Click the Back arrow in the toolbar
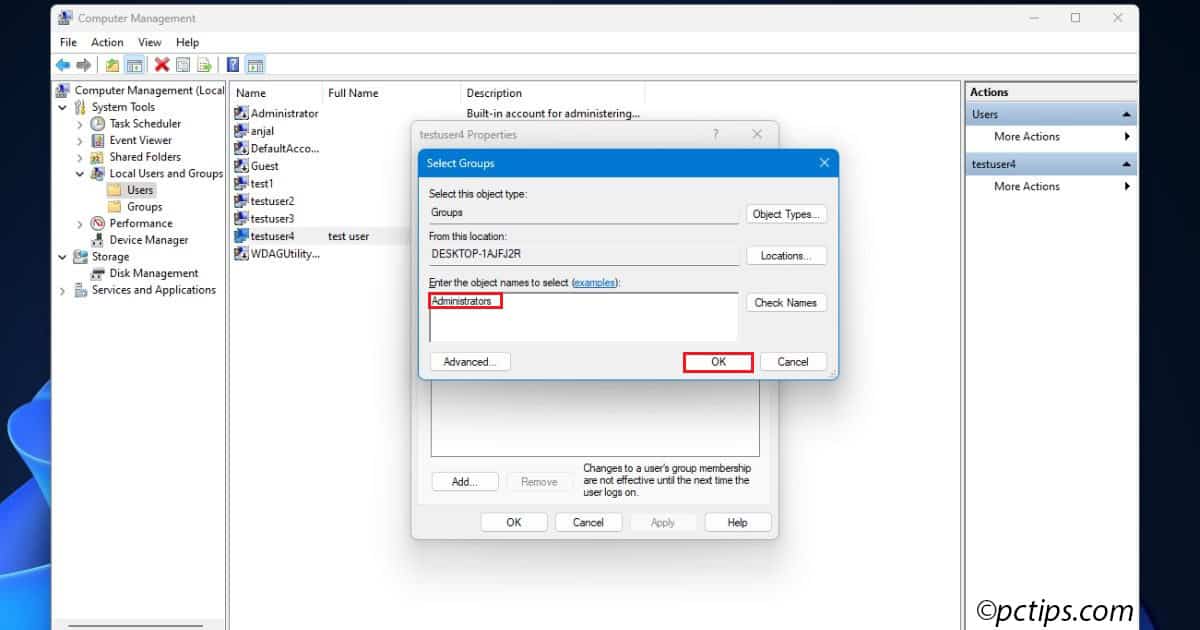The width and height of the screenshot is (1200, 630). pos(62,65)
